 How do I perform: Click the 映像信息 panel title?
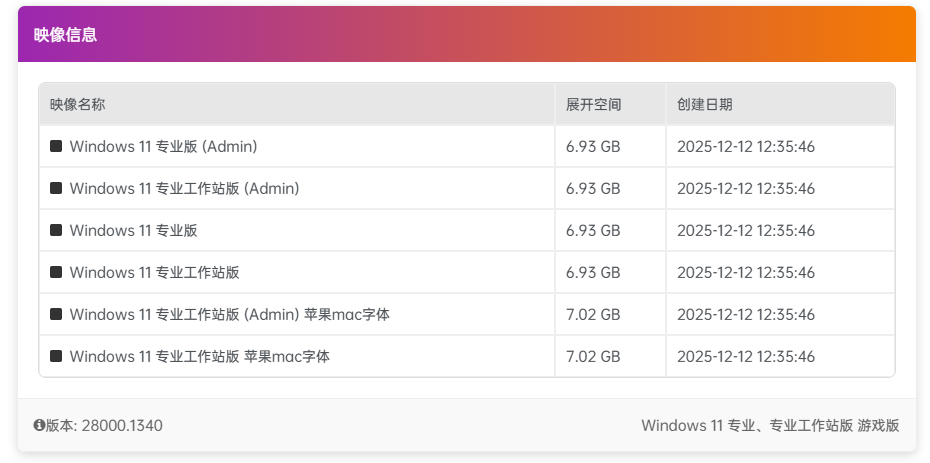[65, 35]
